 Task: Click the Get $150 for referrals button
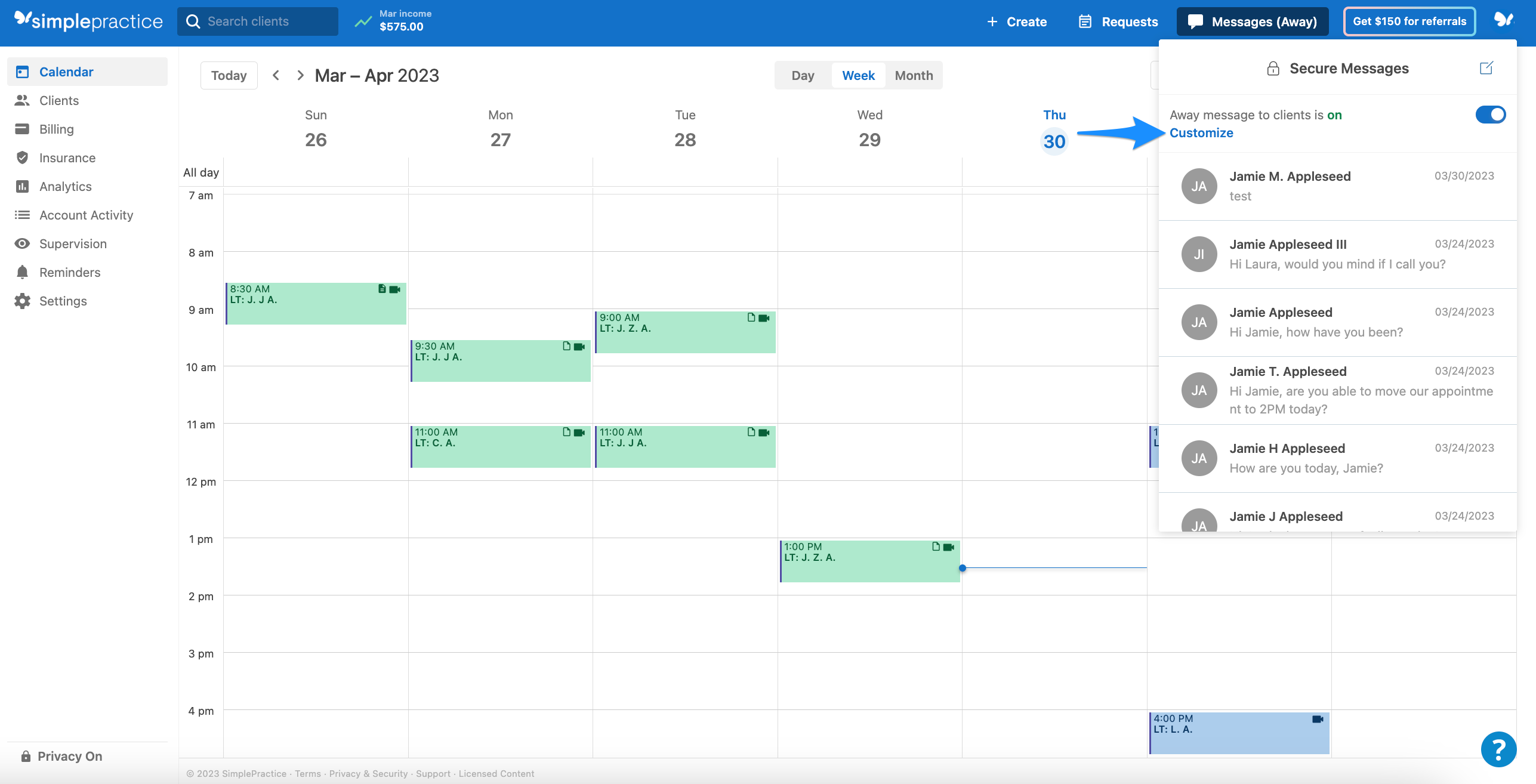(x=1409, y=21)
